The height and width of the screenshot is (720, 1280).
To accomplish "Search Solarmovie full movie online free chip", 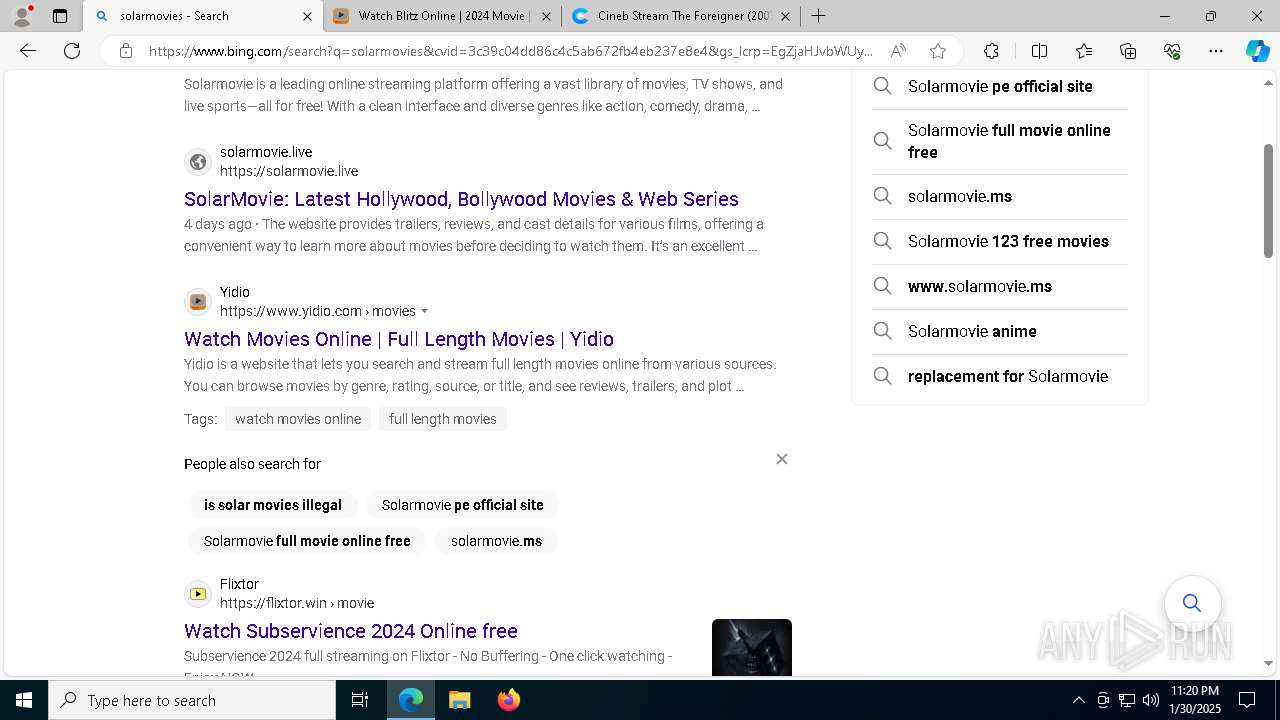I will [x=307, y=541].
